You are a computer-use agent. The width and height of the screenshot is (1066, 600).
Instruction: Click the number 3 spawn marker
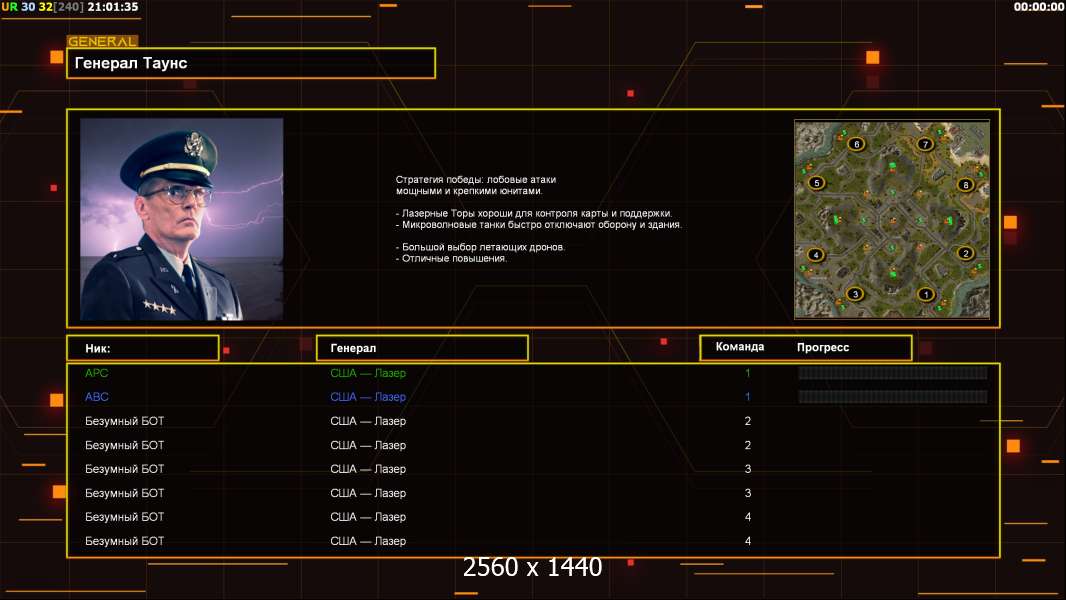[x=855, y=294]
